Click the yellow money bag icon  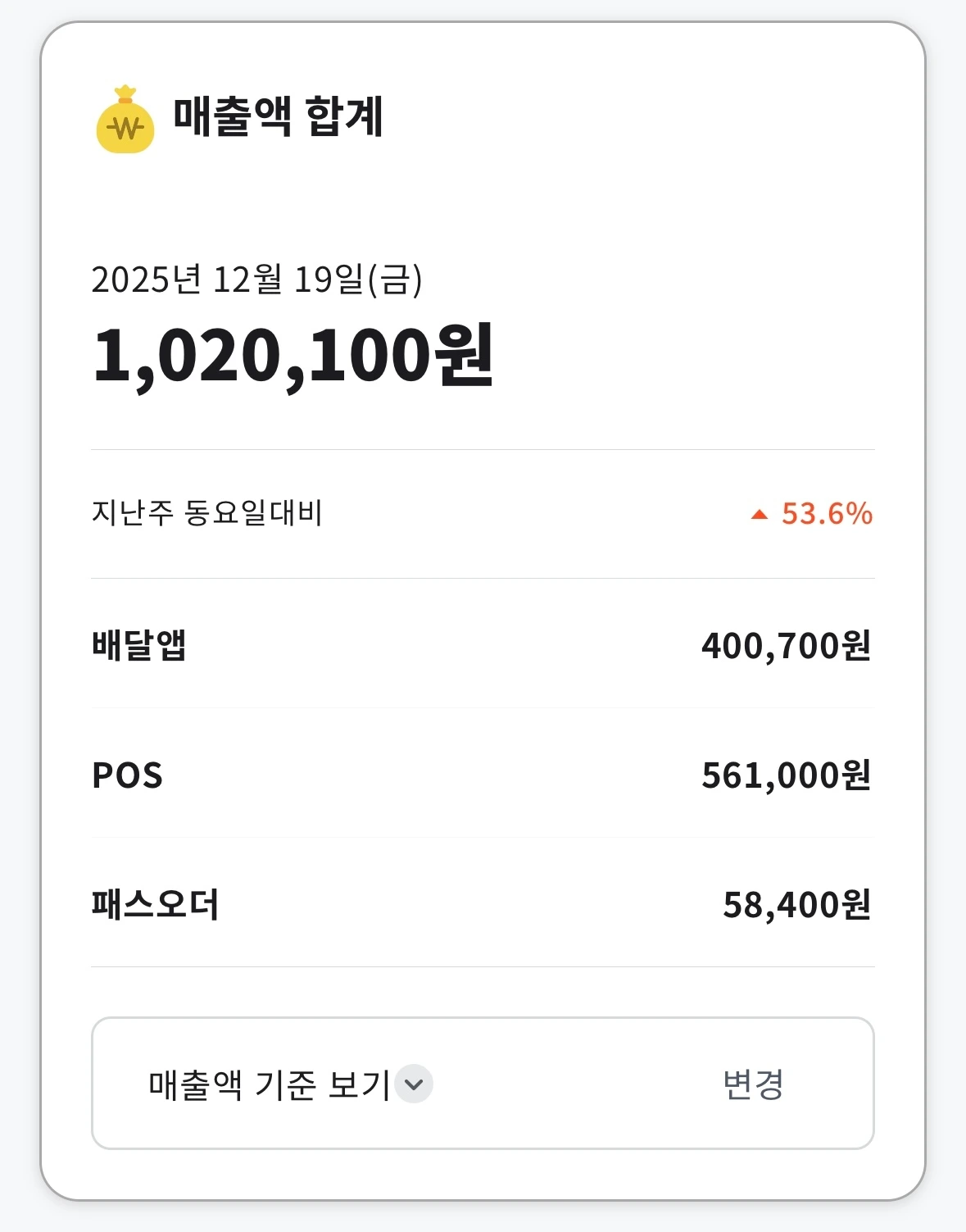click(125, 120)
